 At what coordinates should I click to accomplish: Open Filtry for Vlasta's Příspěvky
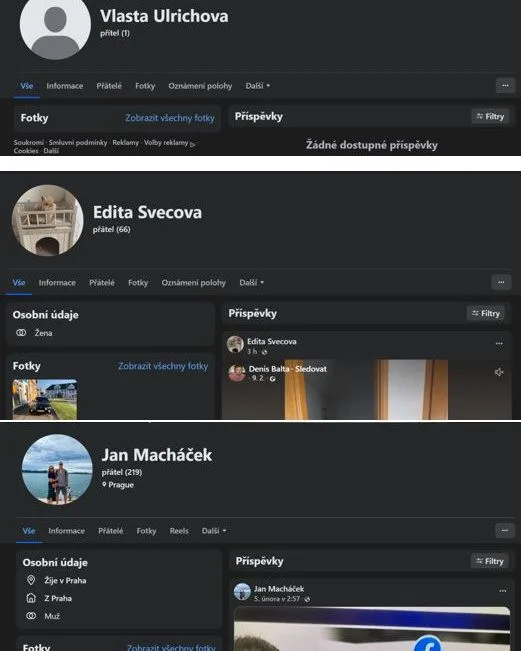(490, 117)
